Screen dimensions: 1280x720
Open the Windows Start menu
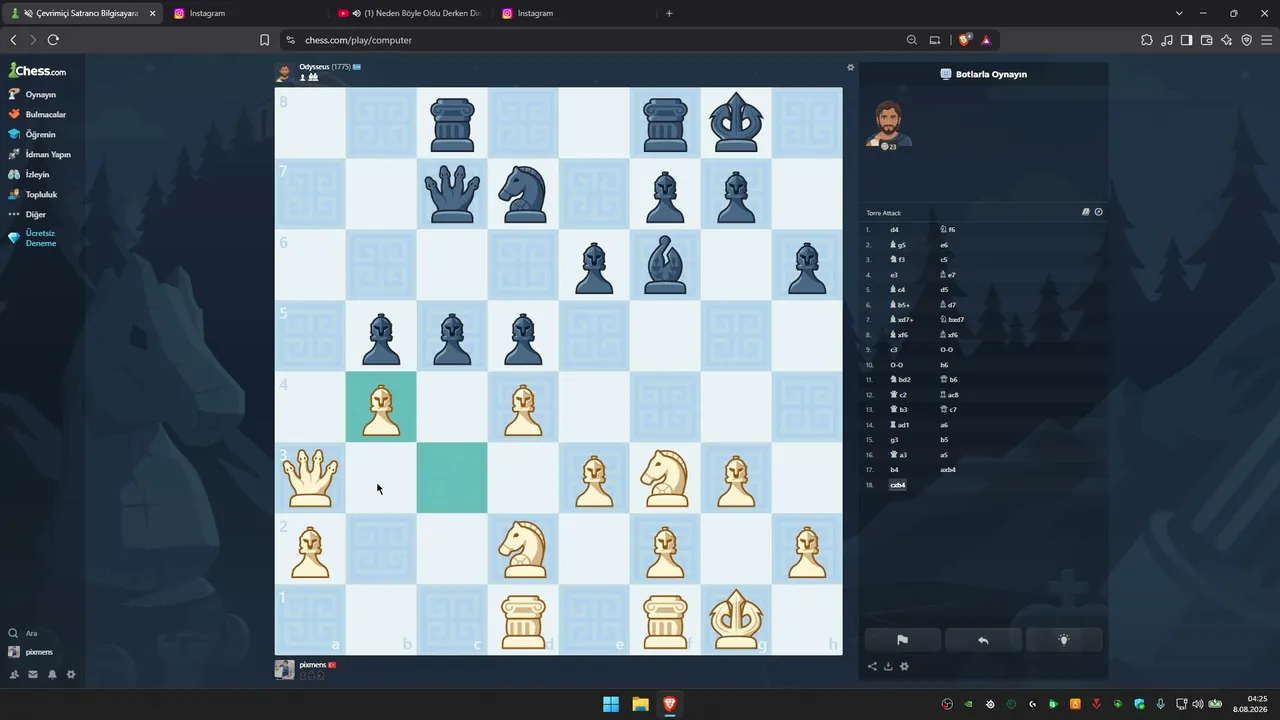[611, 704]
